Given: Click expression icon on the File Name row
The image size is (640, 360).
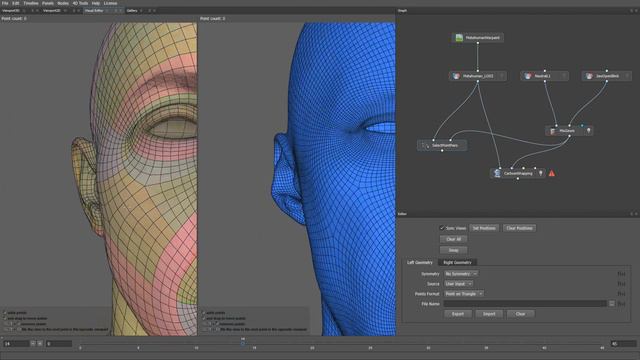Looking at the screenshot, I should coord(621,304).
